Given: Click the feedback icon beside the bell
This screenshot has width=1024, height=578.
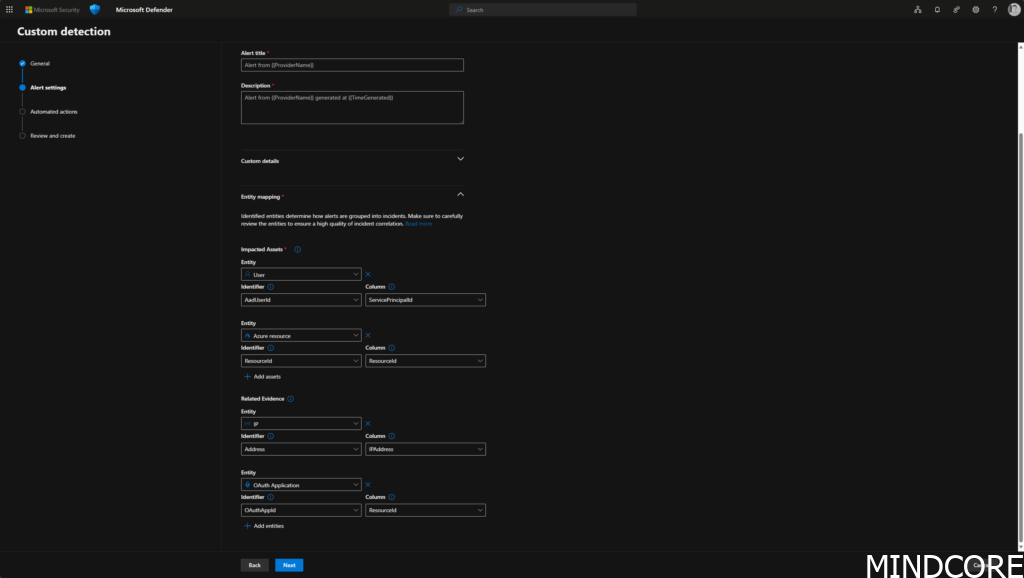Looking at the screenshot, I should point(956,10).
